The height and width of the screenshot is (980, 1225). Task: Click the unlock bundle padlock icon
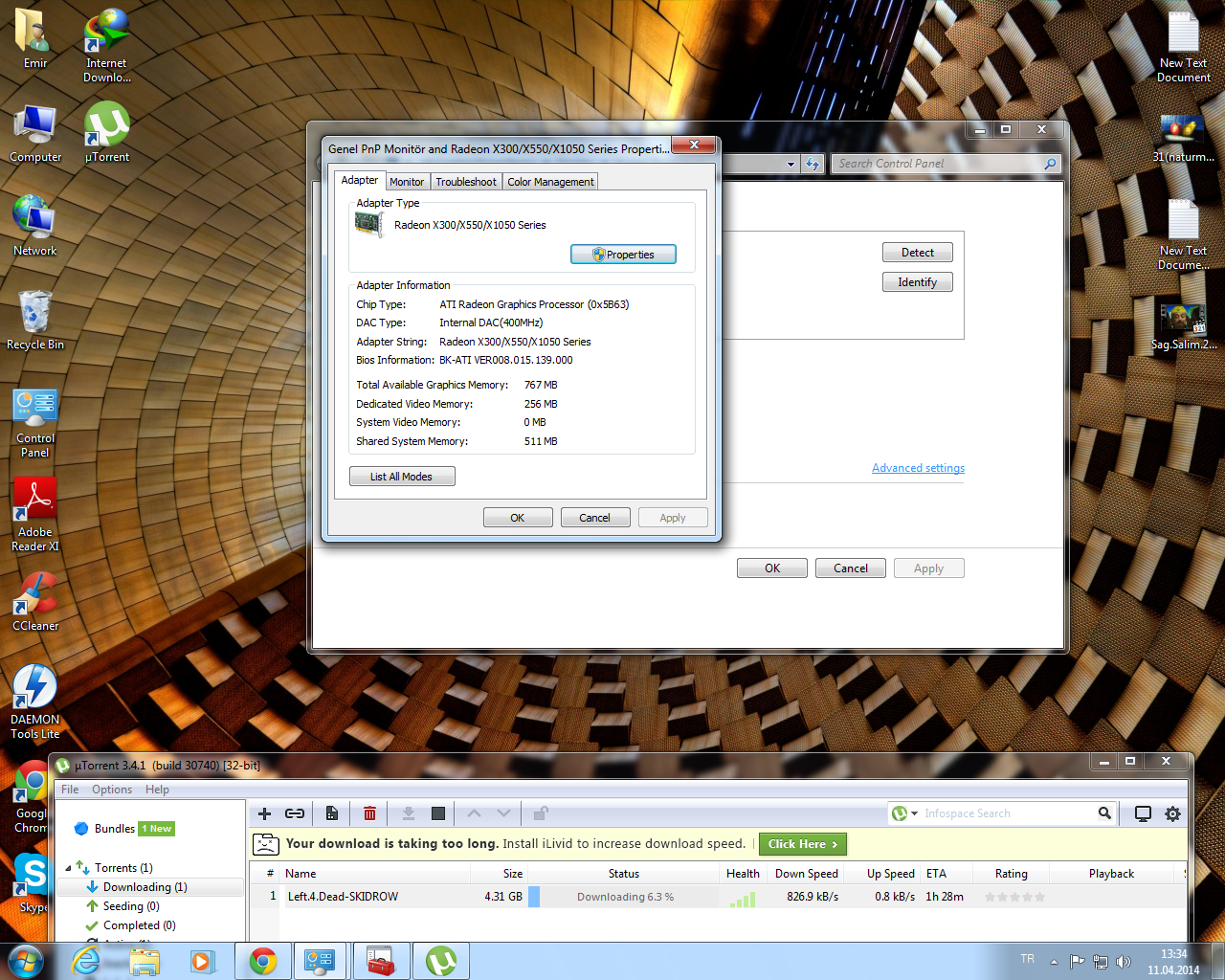click(541, 813)
